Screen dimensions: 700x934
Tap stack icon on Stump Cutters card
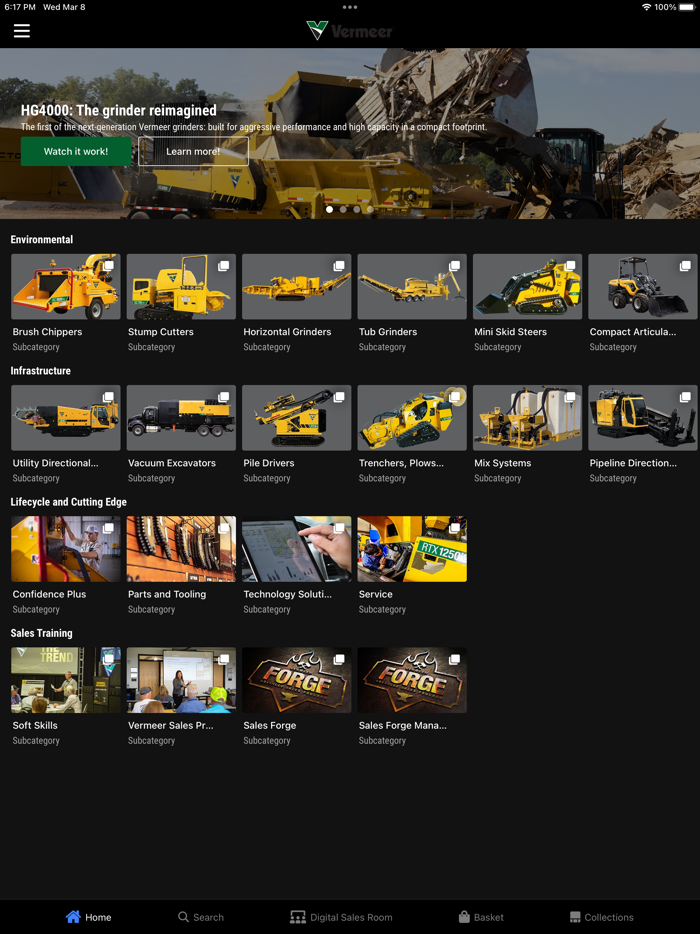(x=223, y=266)
